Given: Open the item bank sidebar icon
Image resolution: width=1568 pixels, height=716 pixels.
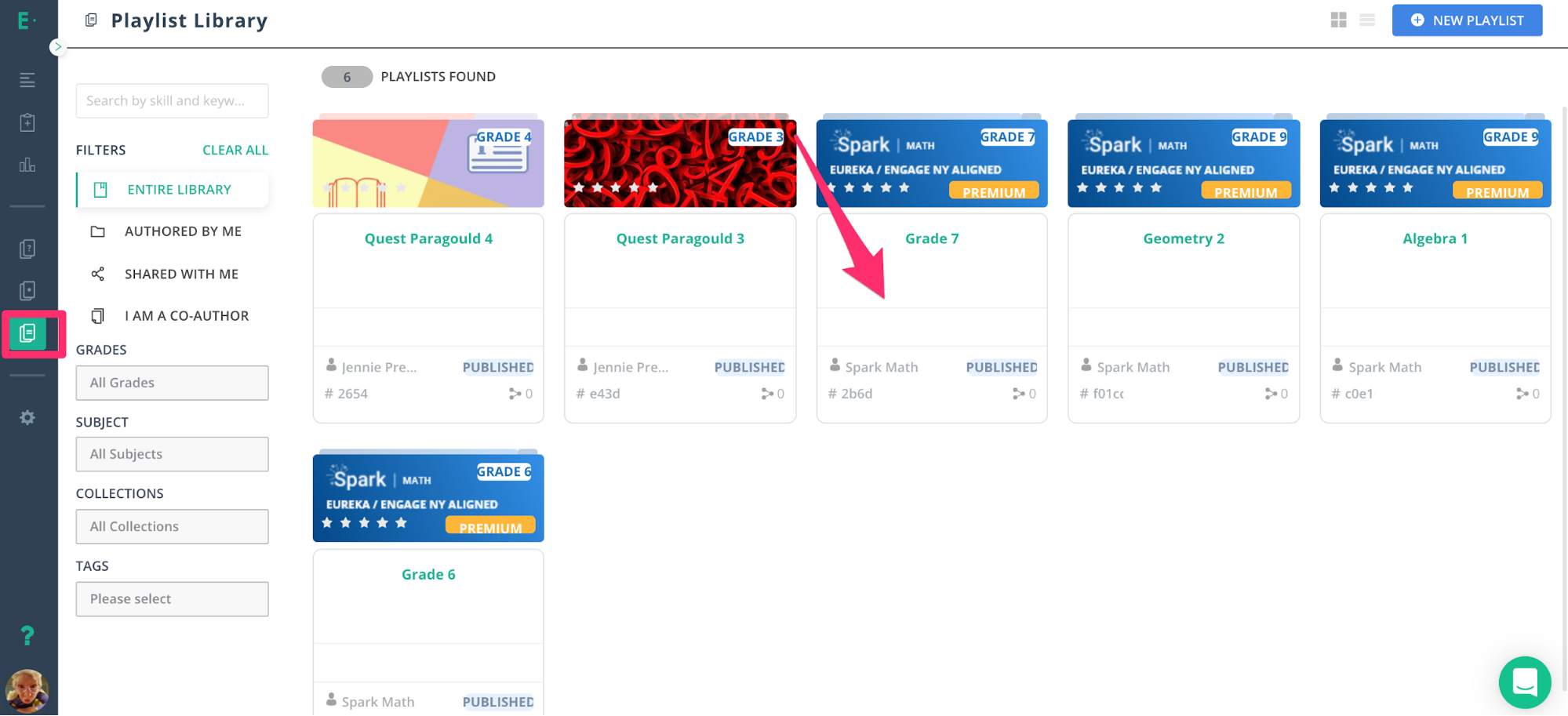Looking at the screenshot, I should tap(27, 249).
